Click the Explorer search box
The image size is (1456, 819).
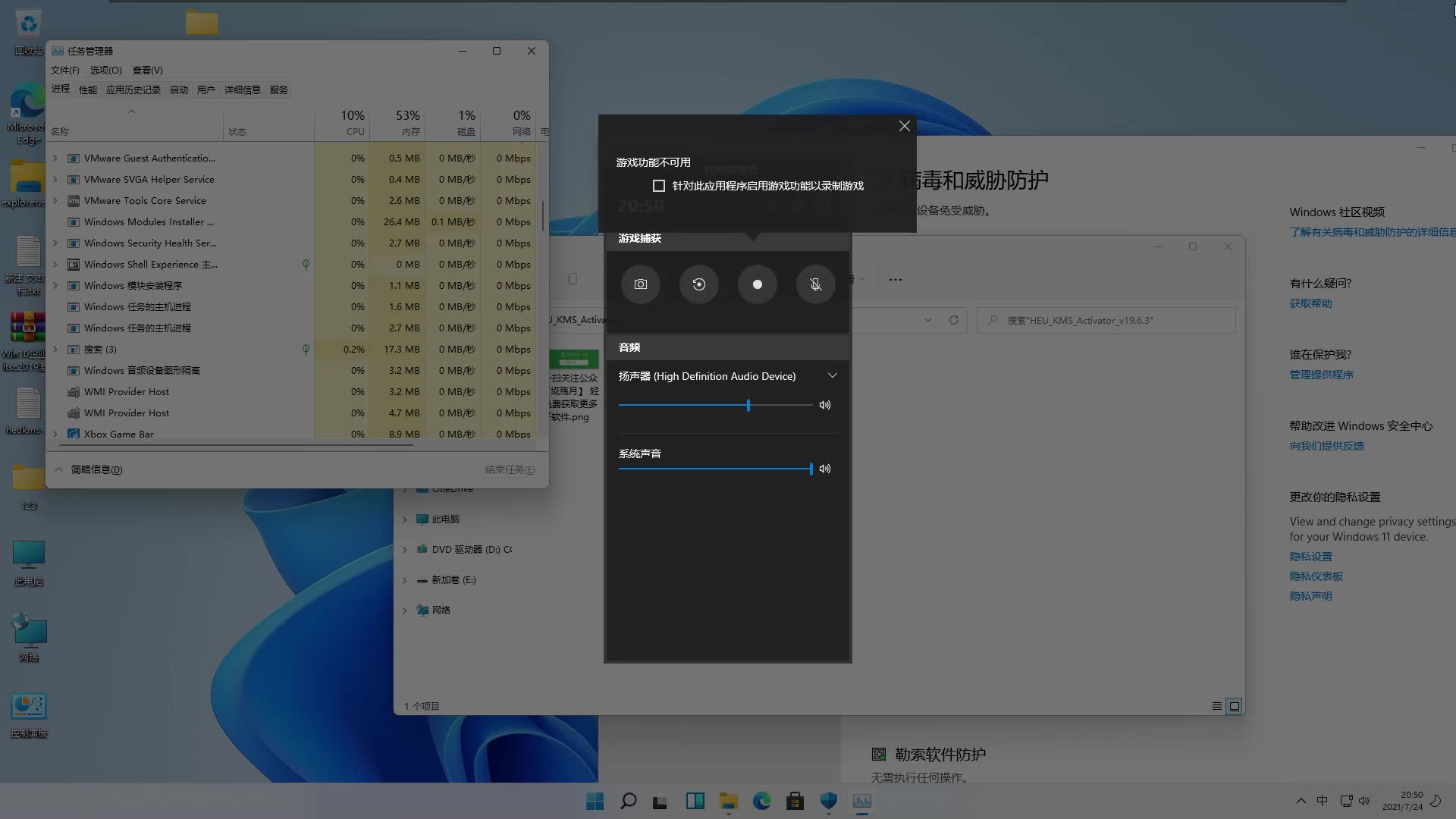pyautogui.click(x=1106, y=320)
